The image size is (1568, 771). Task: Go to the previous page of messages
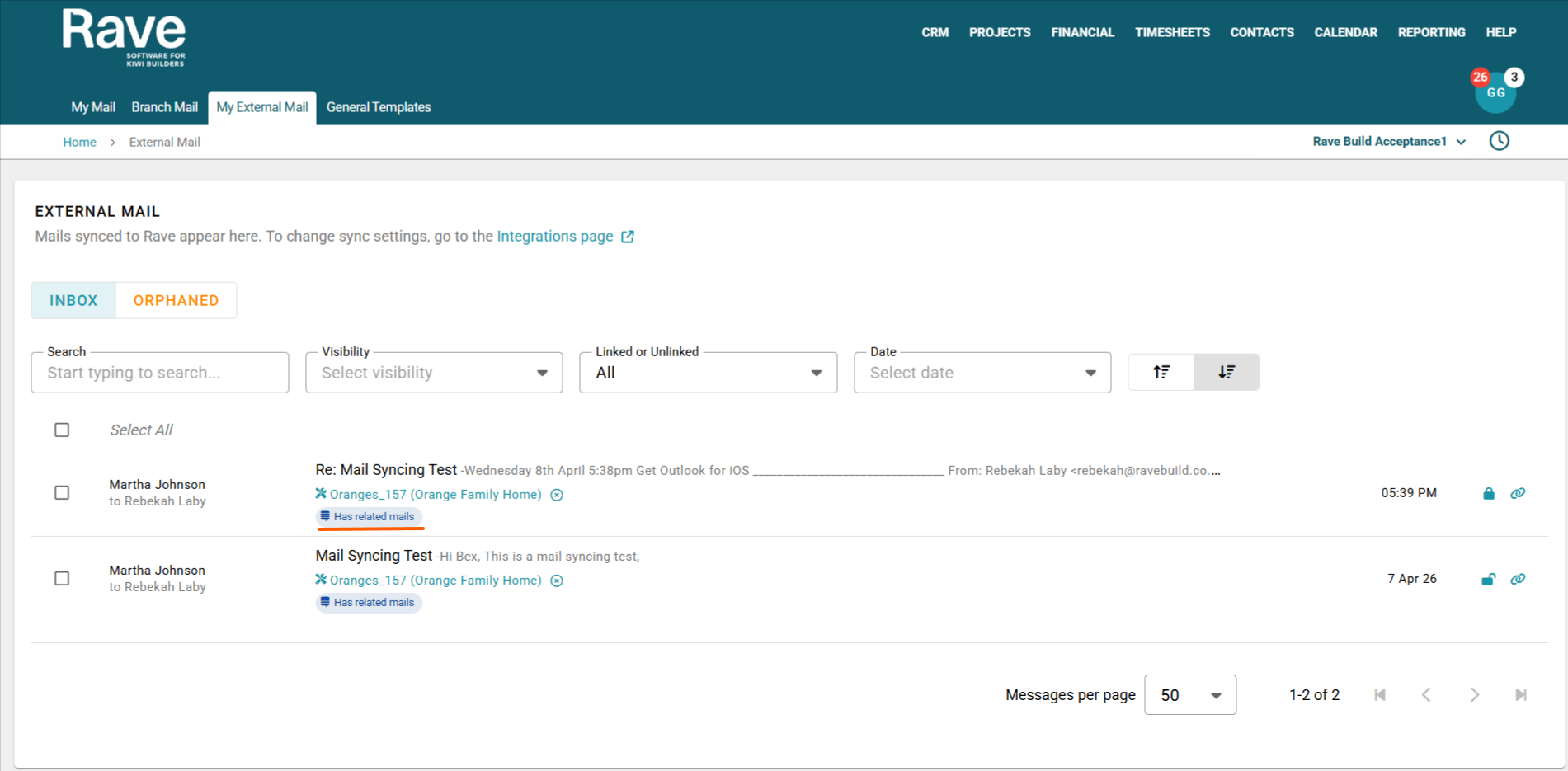[x=1426, y=694]
